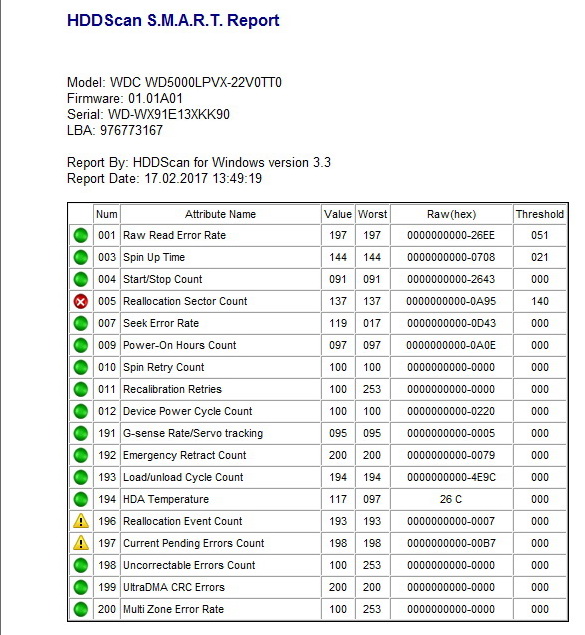The height and width of the screenshot is (635, 585).
Task: Click the worst value 017 for Seek Error Rate
Action: (372, 323)
